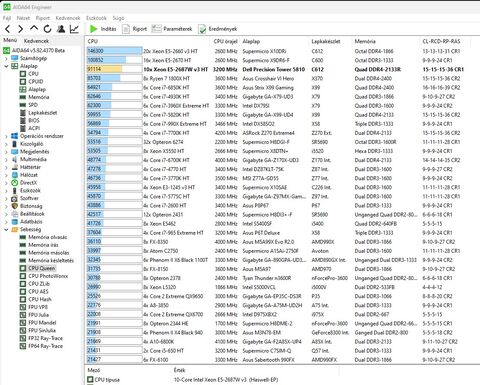This screenshot has height=385, width=480.
Task: Select the CPU ZLib benchmark
Action: point(35,284)
